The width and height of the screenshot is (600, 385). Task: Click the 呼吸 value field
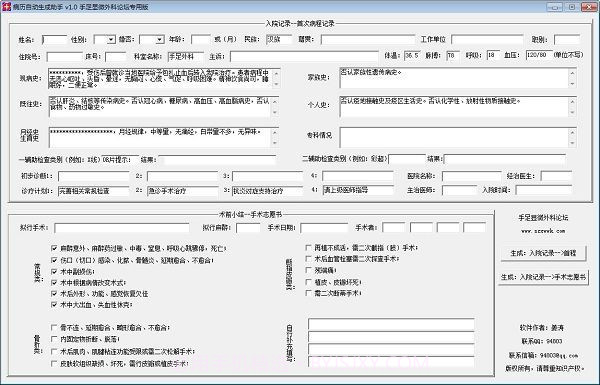click(493, 55)
